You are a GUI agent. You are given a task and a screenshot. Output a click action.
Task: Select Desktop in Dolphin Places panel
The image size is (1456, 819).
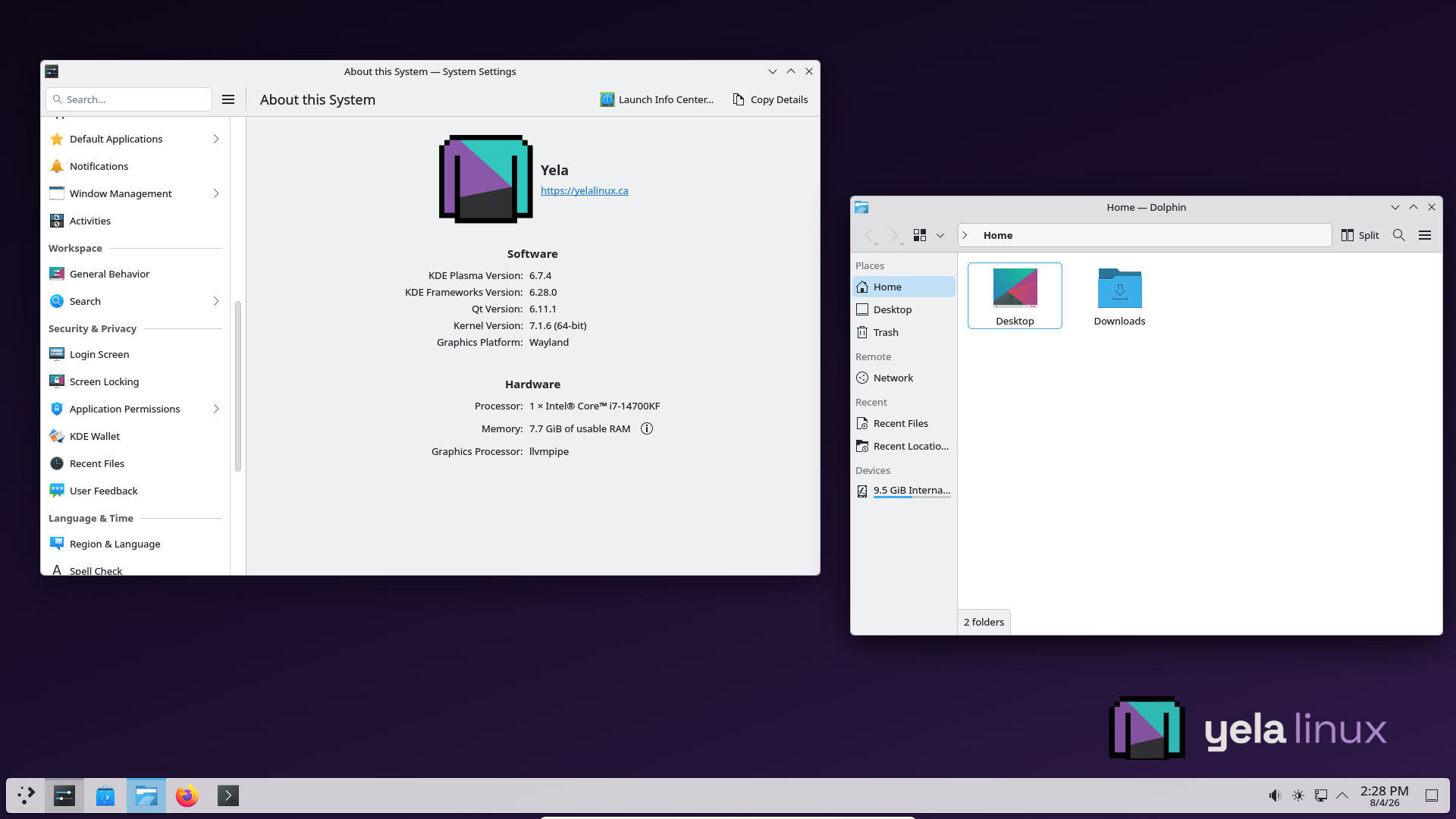point(904,309)
